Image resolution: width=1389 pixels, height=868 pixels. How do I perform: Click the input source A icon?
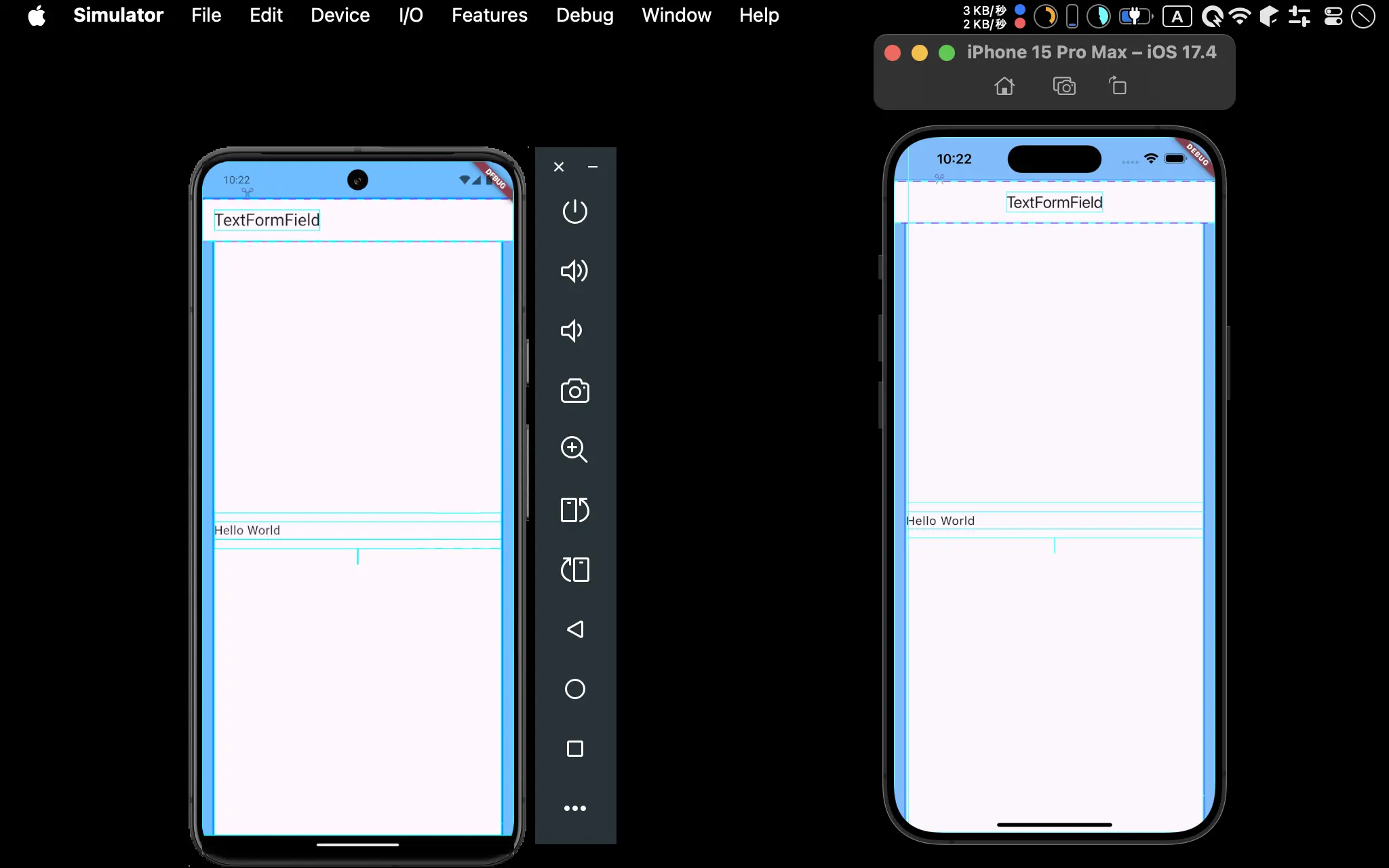click(1177, 16)
